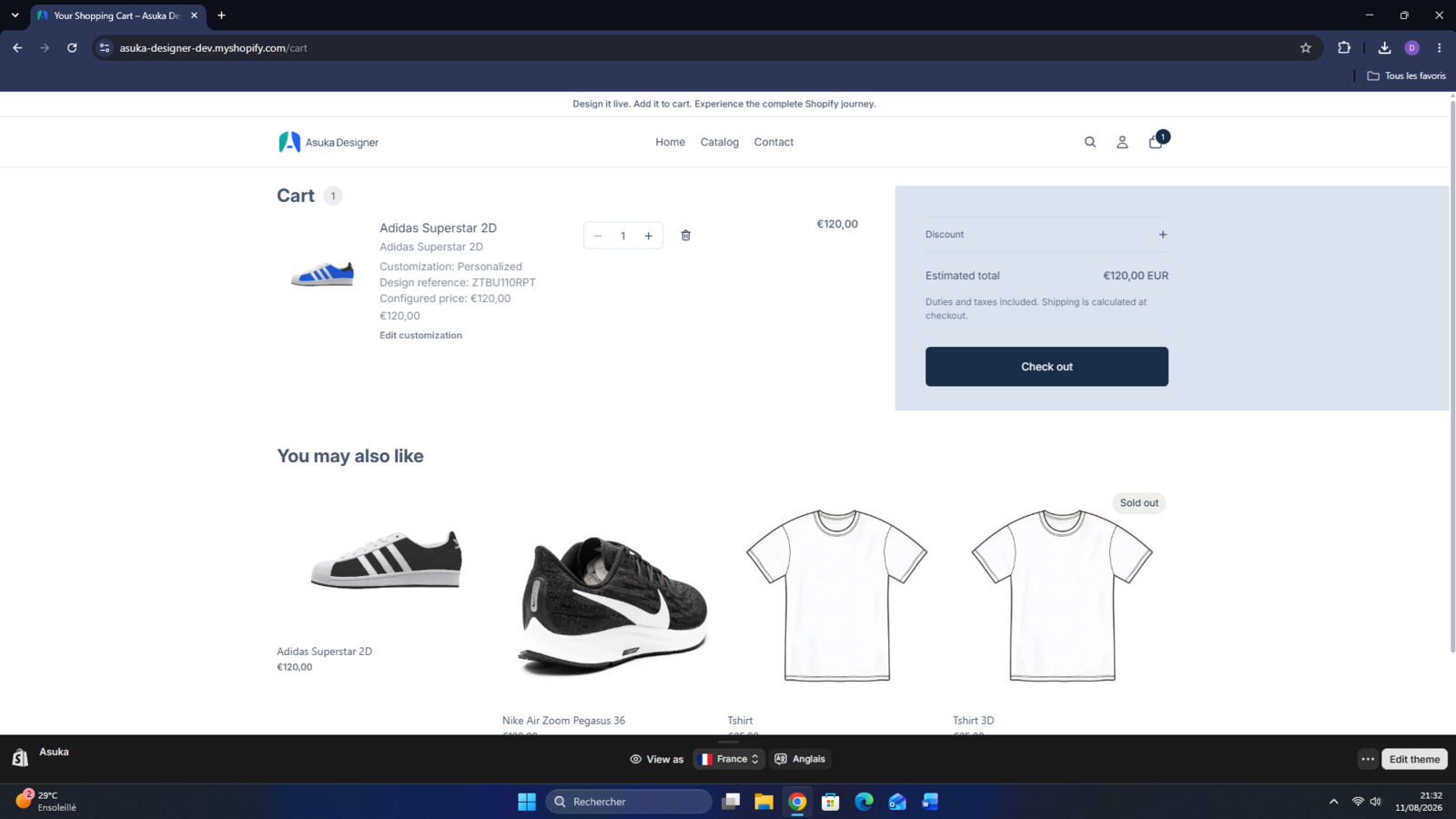Open Shopify preview bar more options
Screen dimensions: 1456x819
pyautogui.click(x=1368, y=759)
